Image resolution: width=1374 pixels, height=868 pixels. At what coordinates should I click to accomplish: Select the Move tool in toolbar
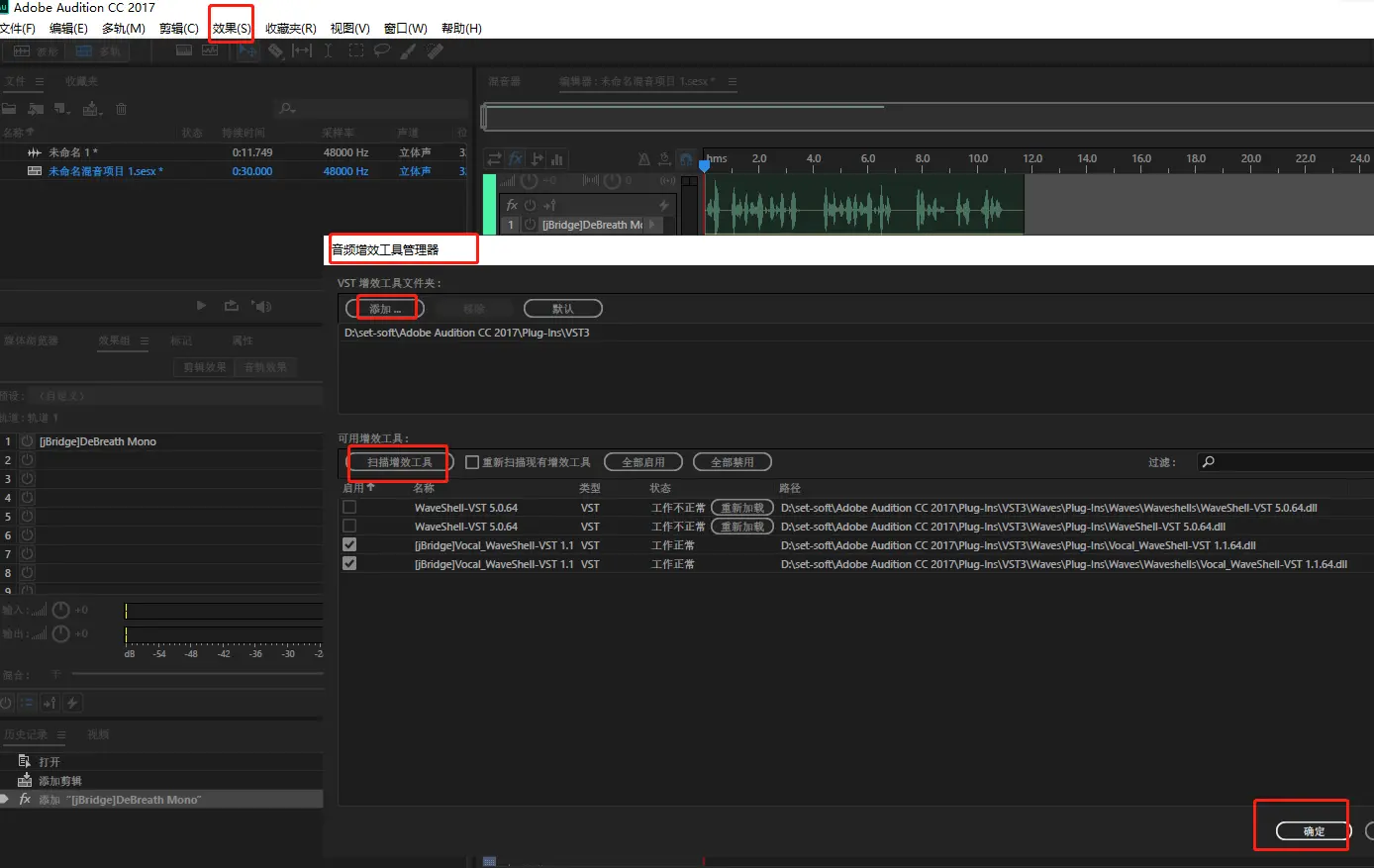click(248, 50)
